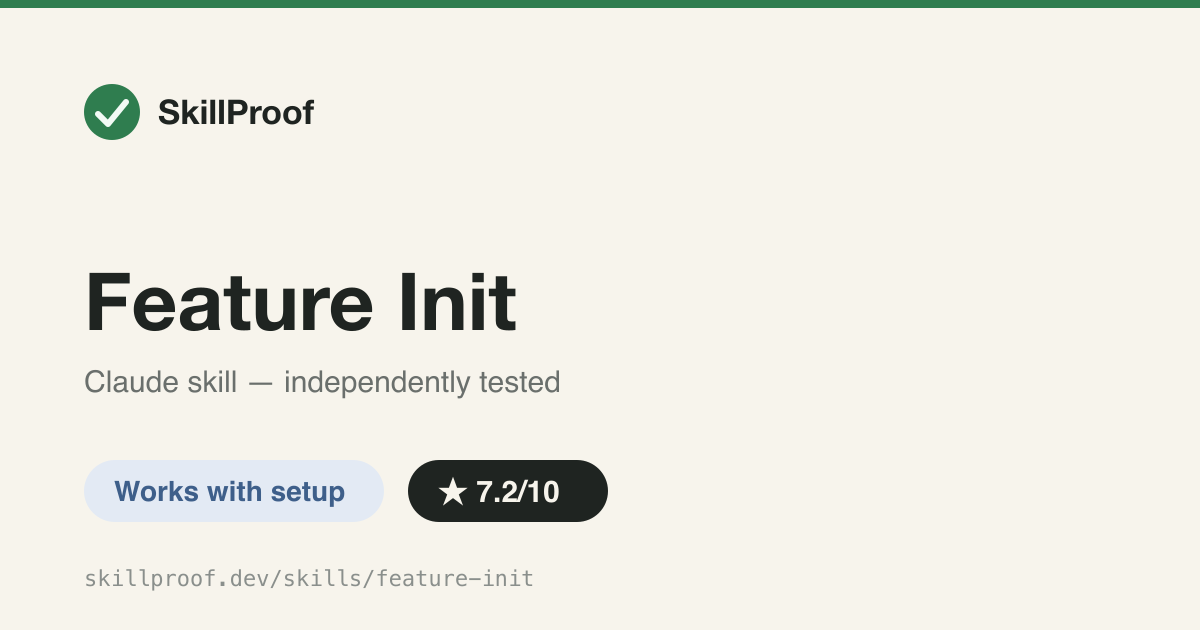
Task: Click the Works with setup badge
Action: tap(234, 491)
